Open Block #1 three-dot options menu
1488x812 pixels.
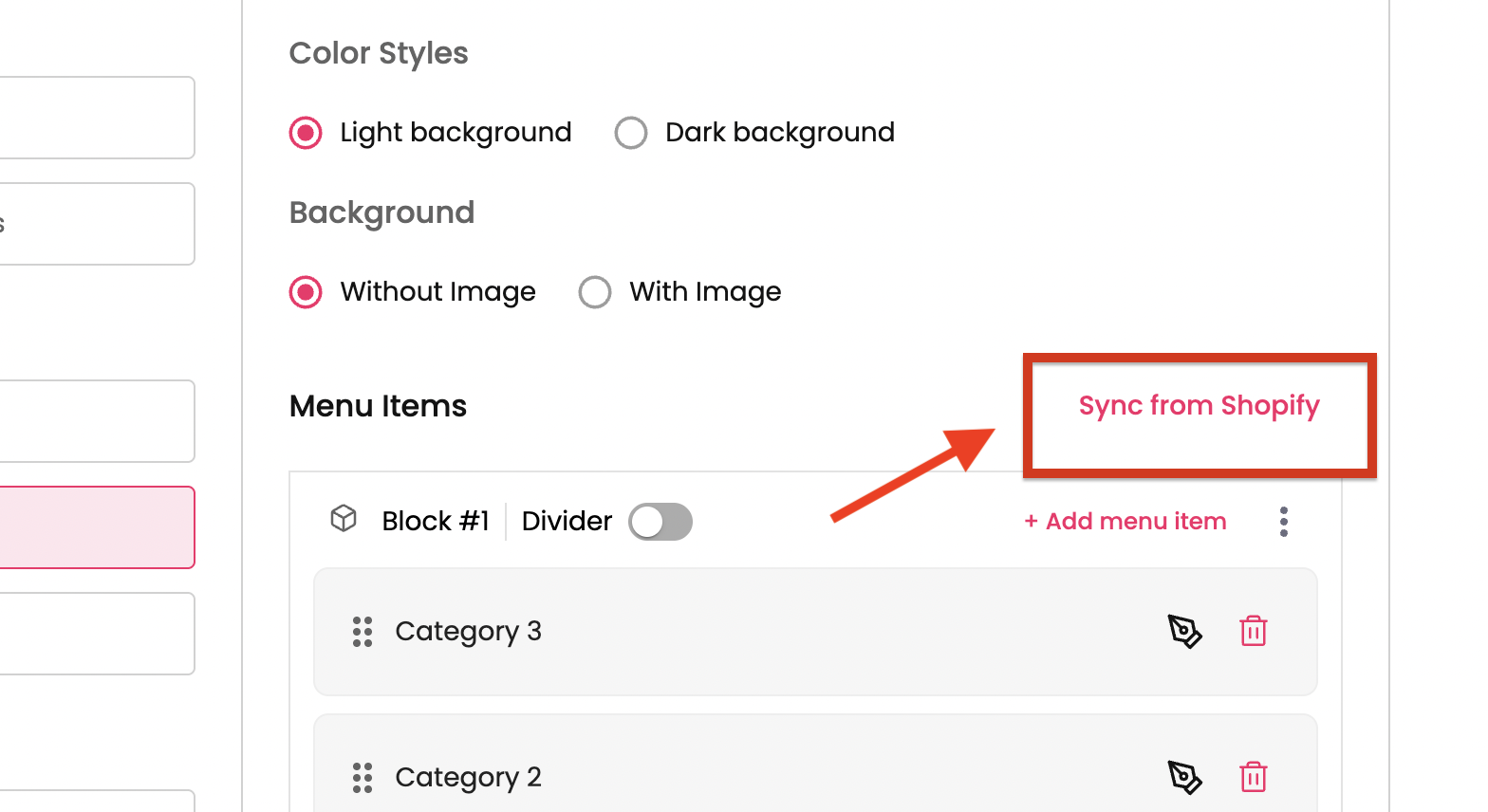(x=1284, y=522)
